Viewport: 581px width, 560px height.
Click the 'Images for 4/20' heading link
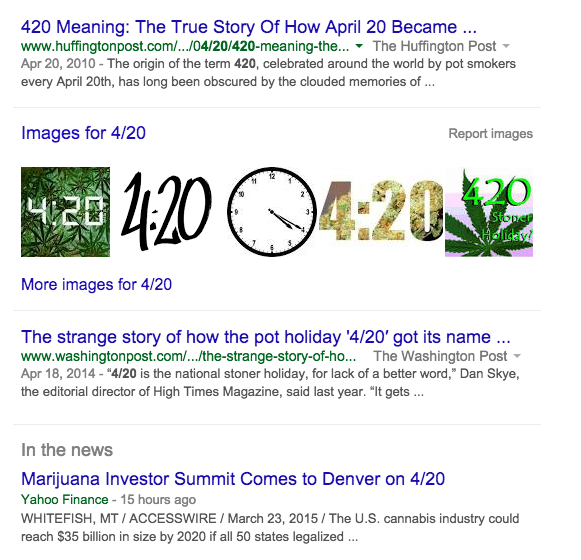tap(83, 133)
